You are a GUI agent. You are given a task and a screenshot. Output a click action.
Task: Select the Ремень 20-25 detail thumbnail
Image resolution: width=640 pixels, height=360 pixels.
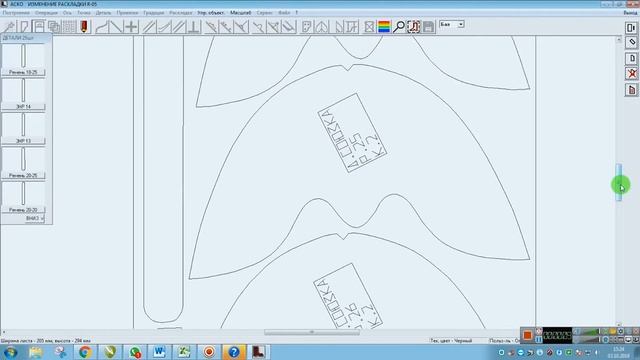click(23, 162)
